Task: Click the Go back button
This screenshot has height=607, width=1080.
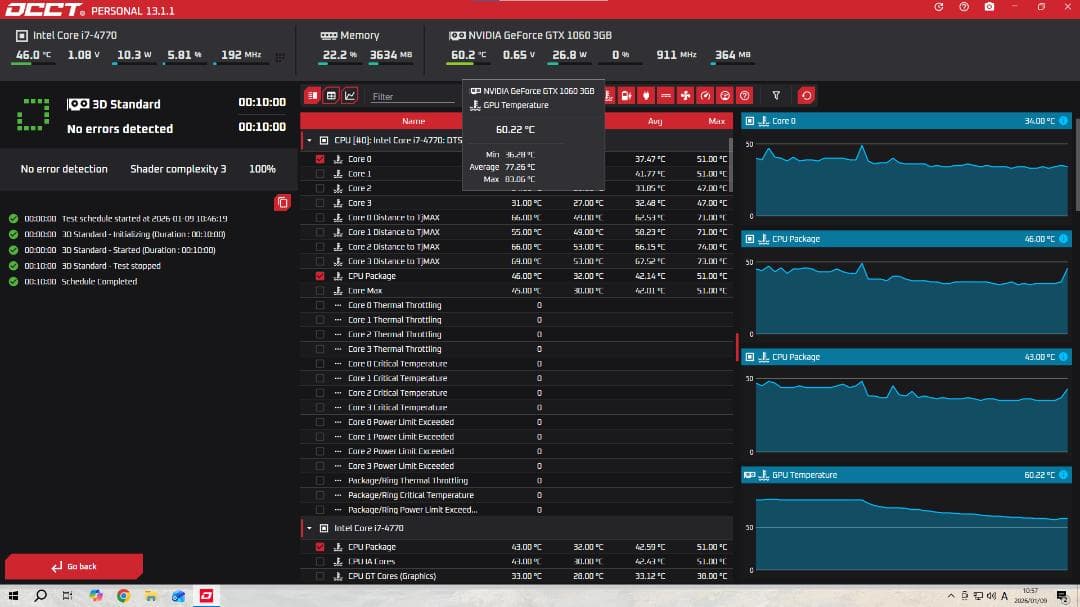Action: tap(74, 566)
